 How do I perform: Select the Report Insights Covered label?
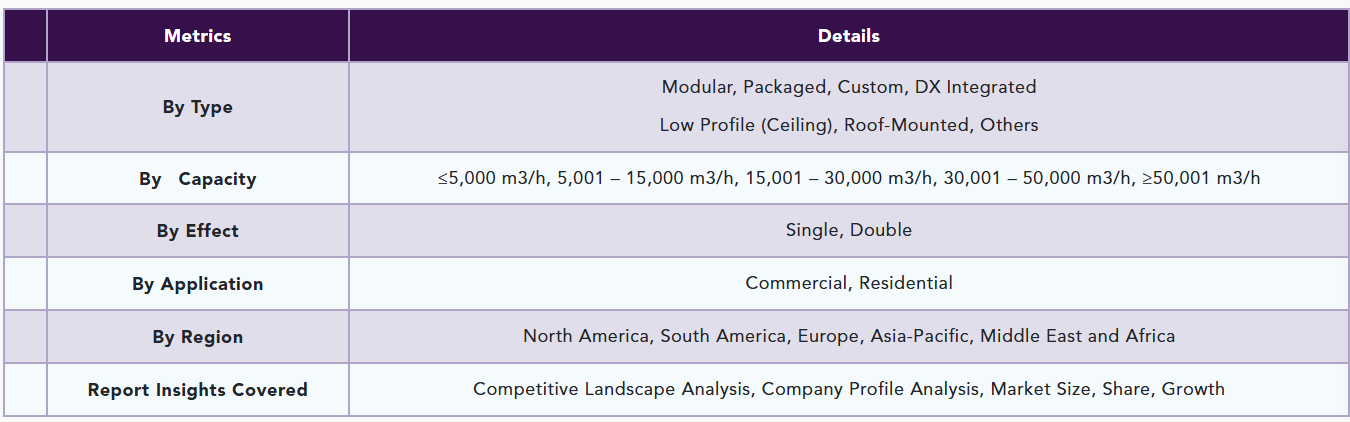tap(197, 390)
